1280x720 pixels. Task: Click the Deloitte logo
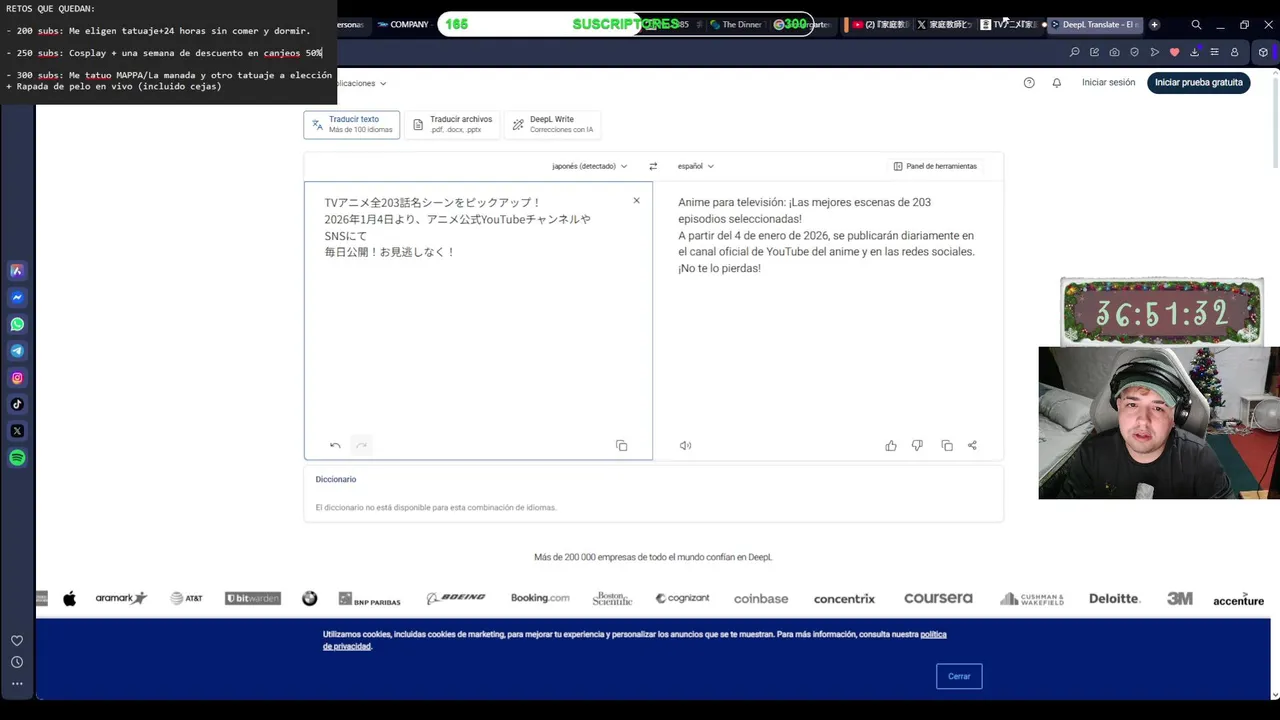[x=1114, y=598]
